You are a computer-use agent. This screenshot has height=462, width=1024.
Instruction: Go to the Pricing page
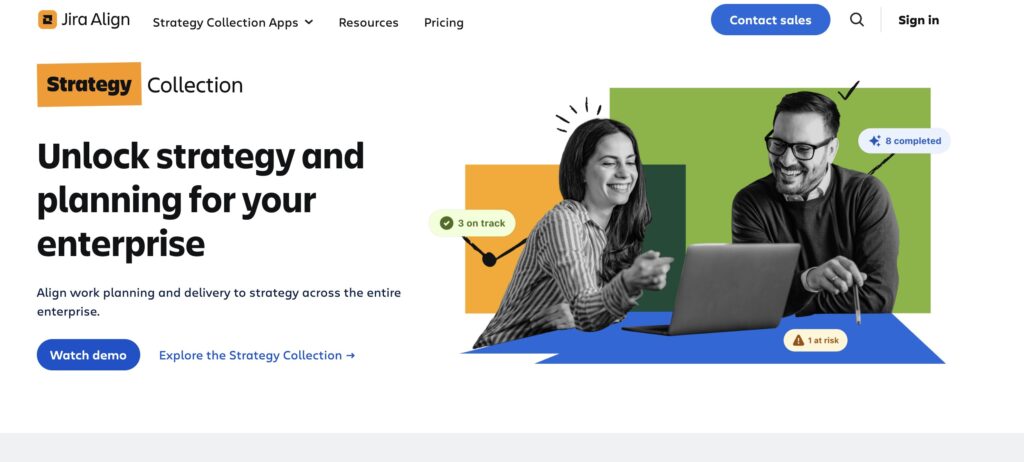coord(443,22)
